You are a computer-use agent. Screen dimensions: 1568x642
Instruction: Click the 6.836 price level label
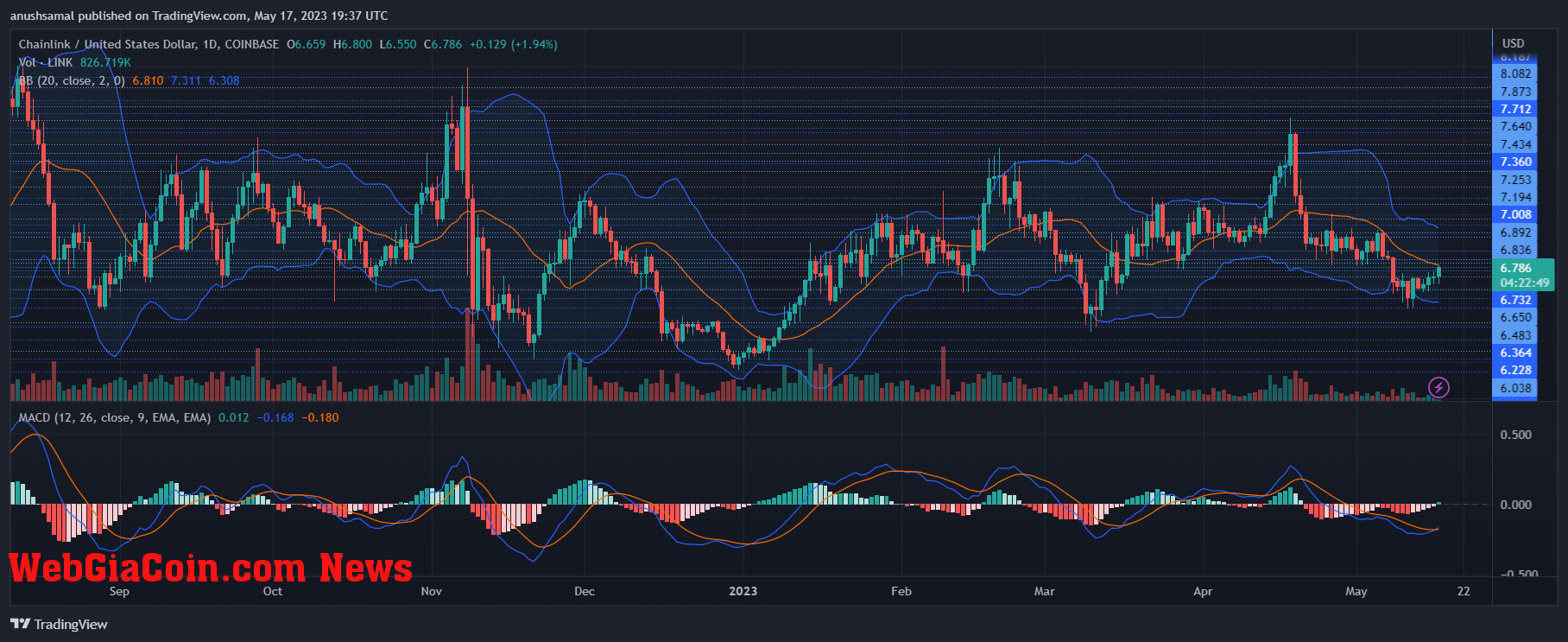[x=1516, y=250]
